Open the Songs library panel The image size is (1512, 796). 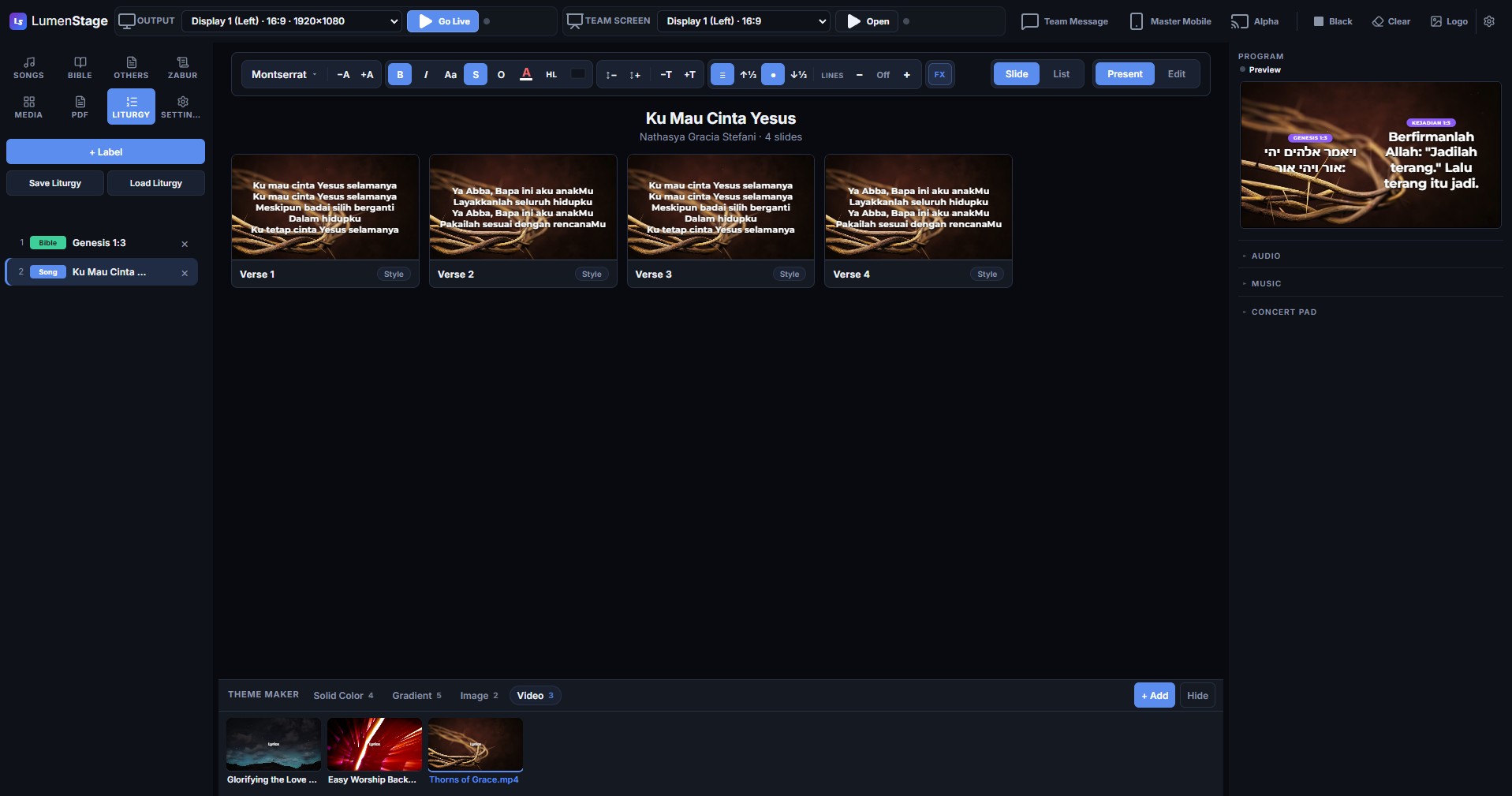tap(28, 68)
